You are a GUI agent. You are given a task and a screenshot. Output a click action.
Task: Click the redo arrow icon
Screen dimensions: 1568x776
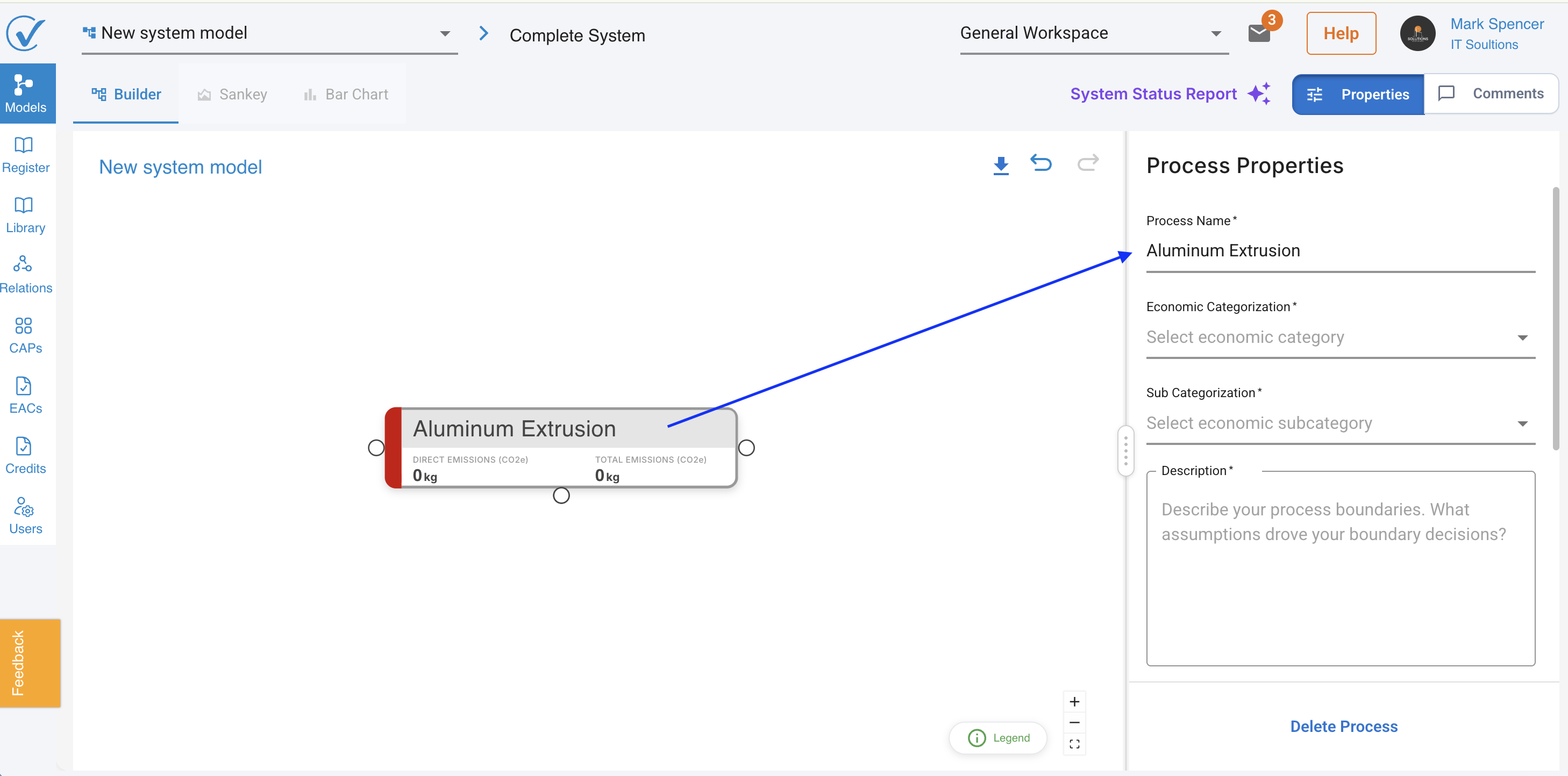coord(1088,163)
